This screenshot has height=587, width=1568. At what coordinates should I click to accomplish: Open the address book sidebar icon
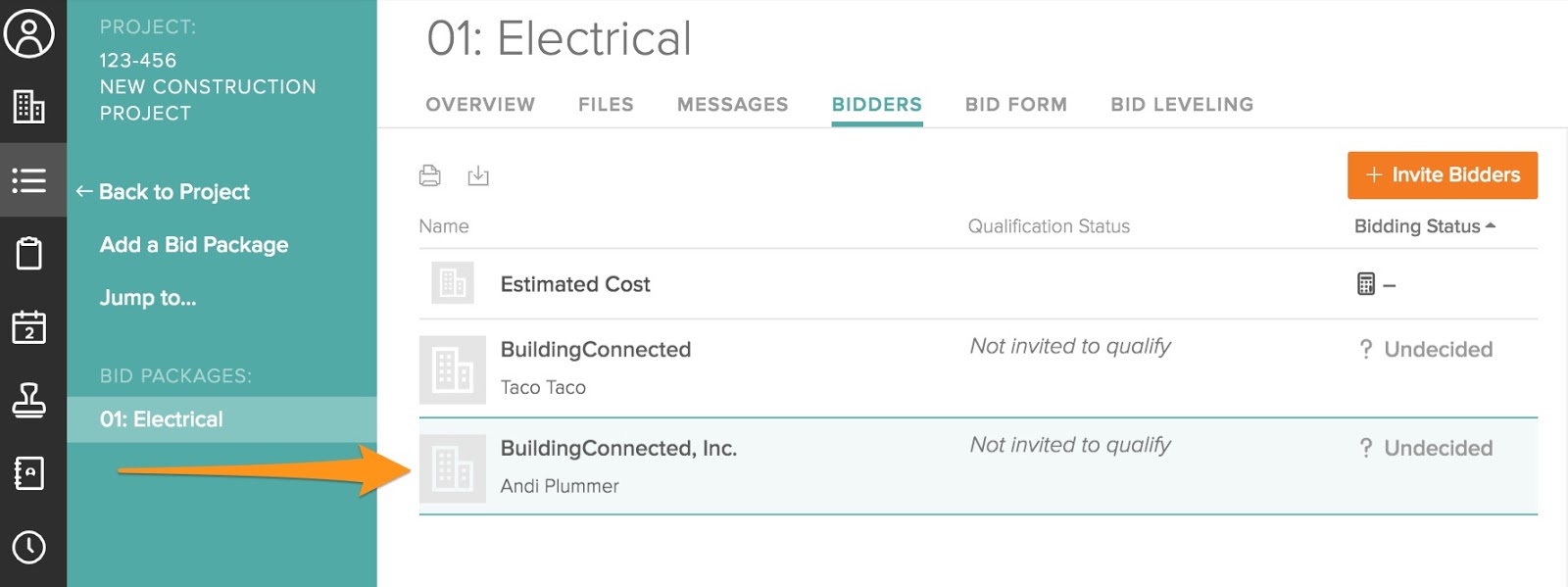click(x=29, y=473)
